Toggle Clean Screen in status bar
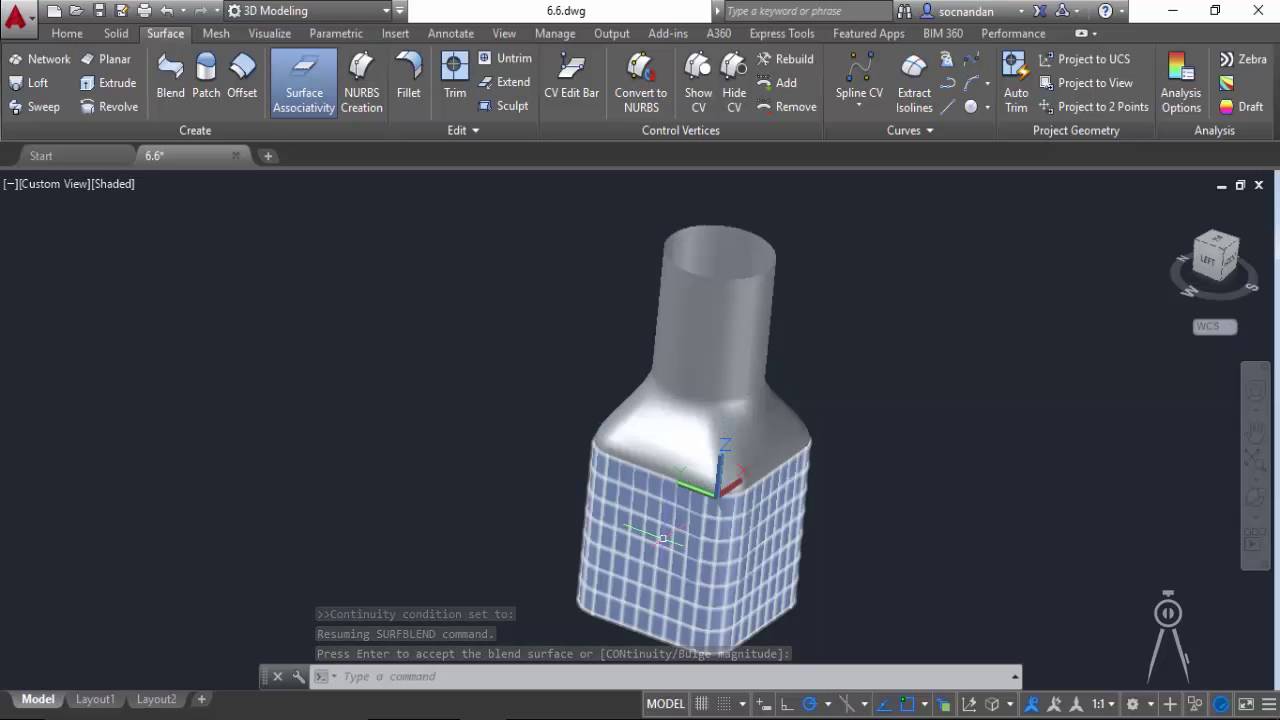The image size is (1280, 720). coord(1246,704)
